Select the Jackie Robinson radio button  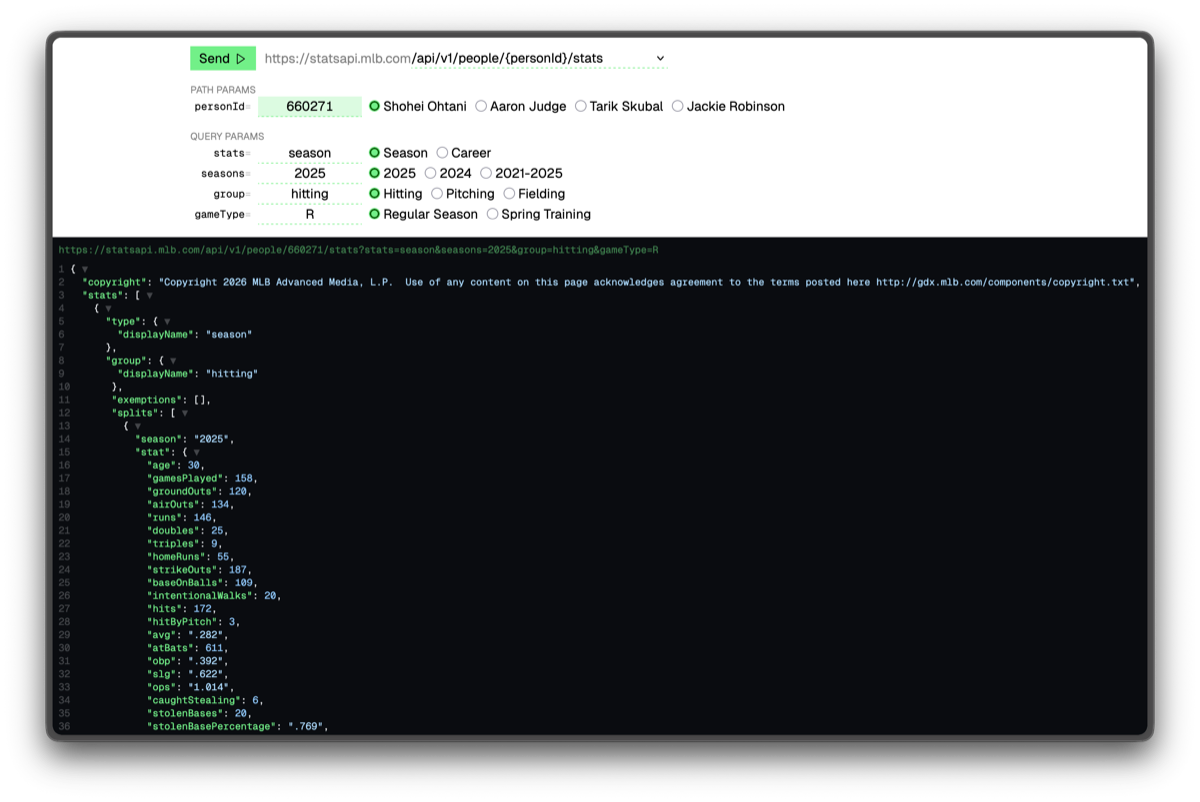(677, 106)
